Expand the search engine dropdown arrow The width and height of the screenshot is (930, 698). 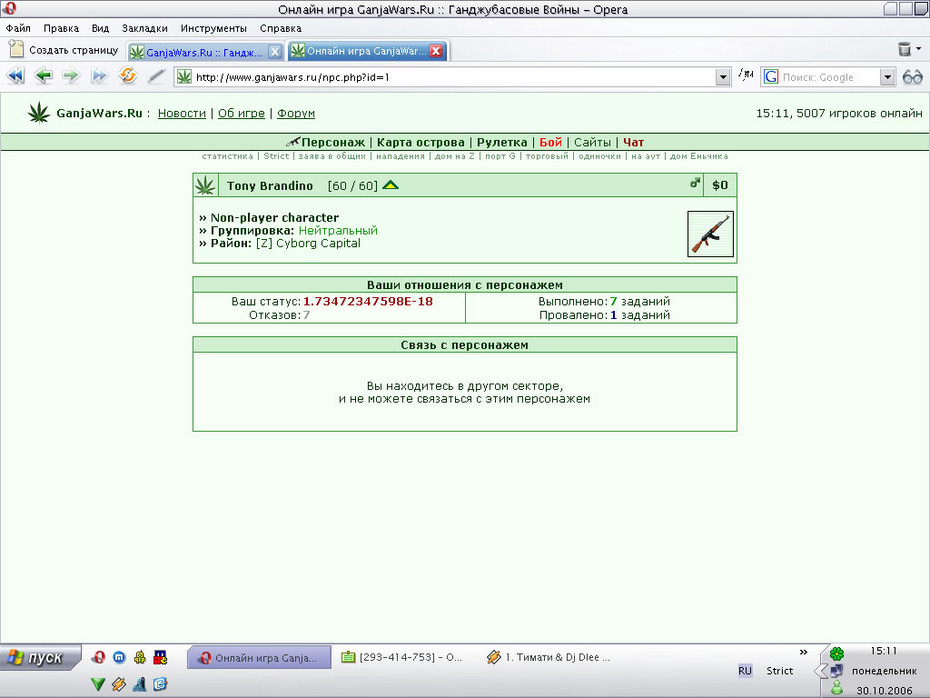887,77
